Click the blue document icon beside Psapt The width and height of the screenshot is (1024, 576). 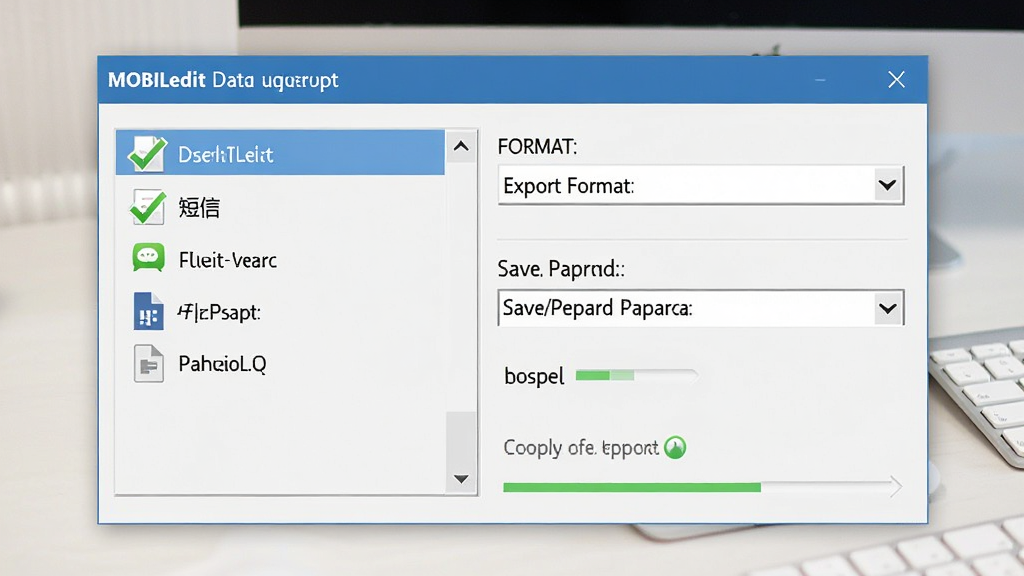point(148,311)
